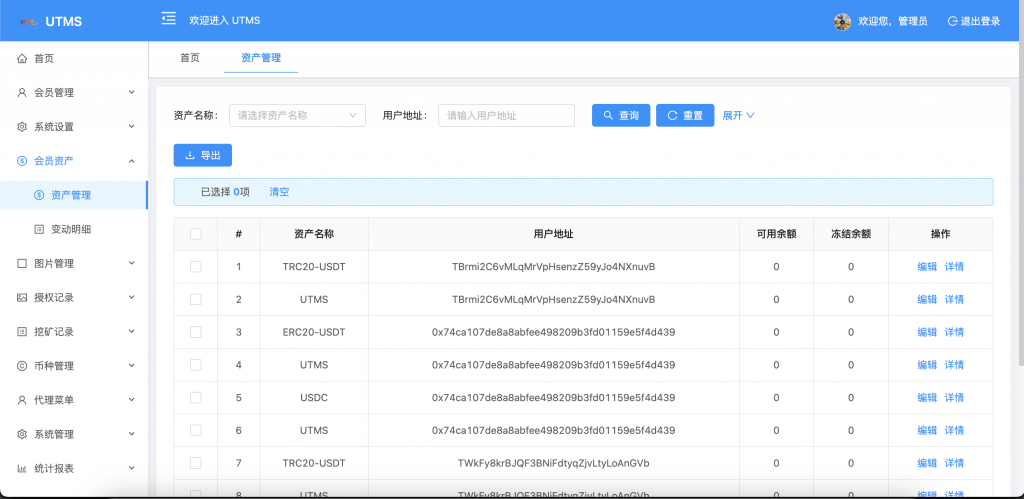Click the 挖矿记录 sidebar icon

pos(22,332)
